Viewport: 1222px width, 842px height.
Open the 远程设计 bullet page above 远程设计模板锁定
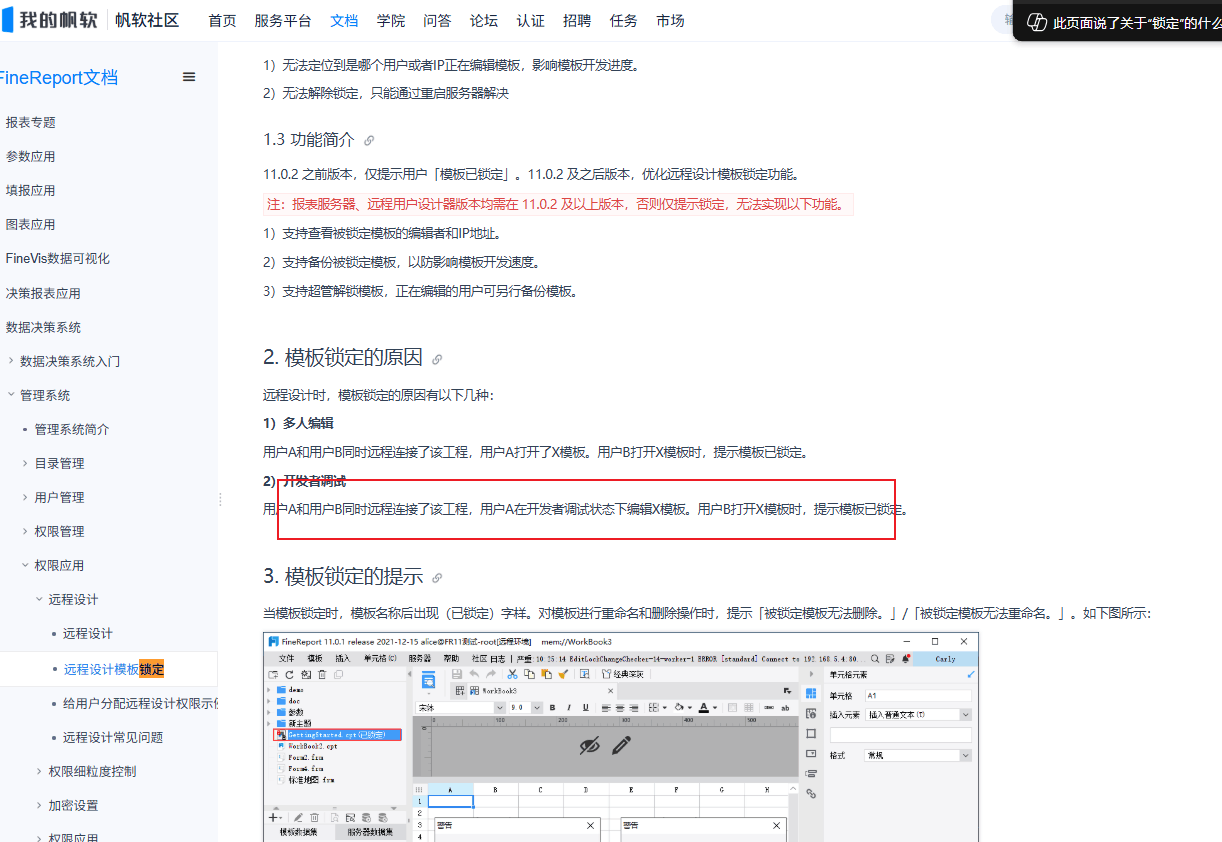pos(88,633)
